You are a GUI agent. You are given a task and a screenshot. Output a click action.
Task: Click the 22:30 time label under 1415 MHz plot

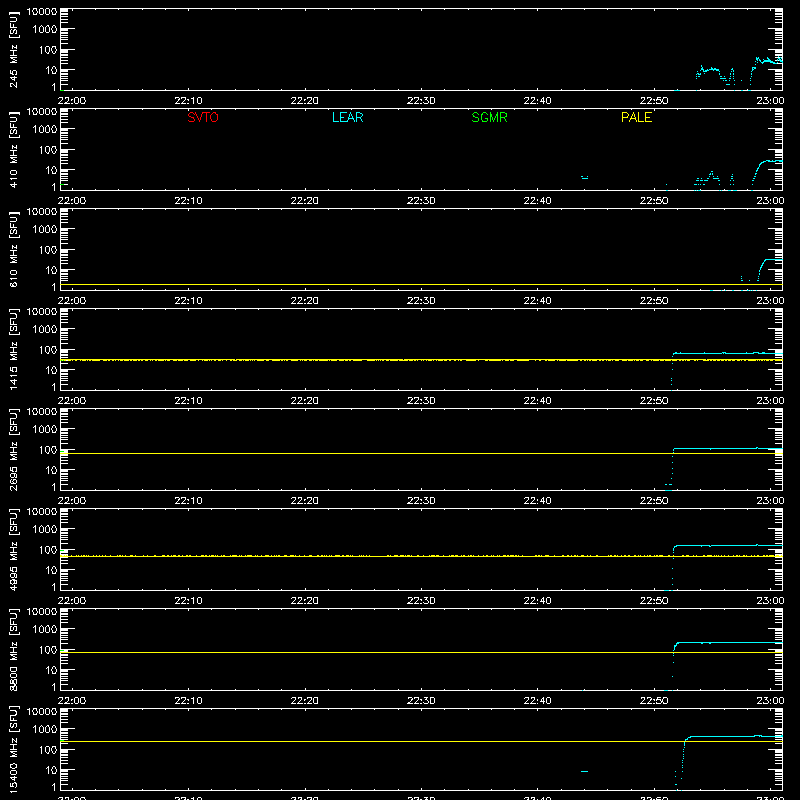(x=421, y=401)
